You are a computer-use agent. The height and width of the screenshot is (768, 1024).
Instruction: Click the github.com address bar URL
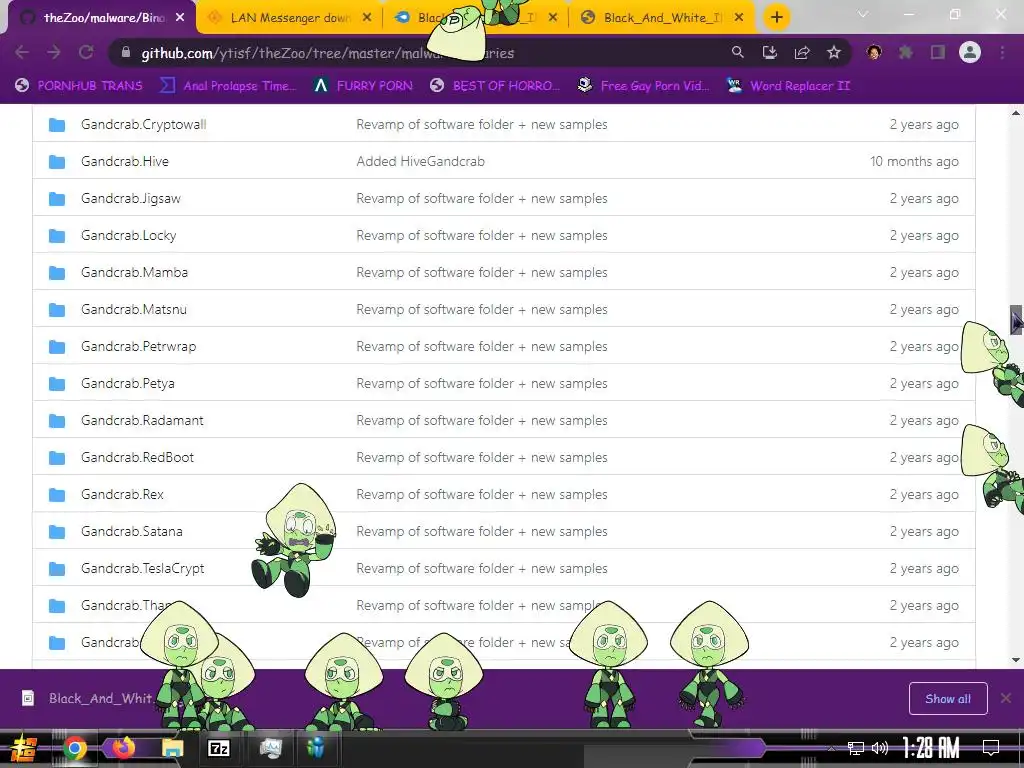point(327,53)
